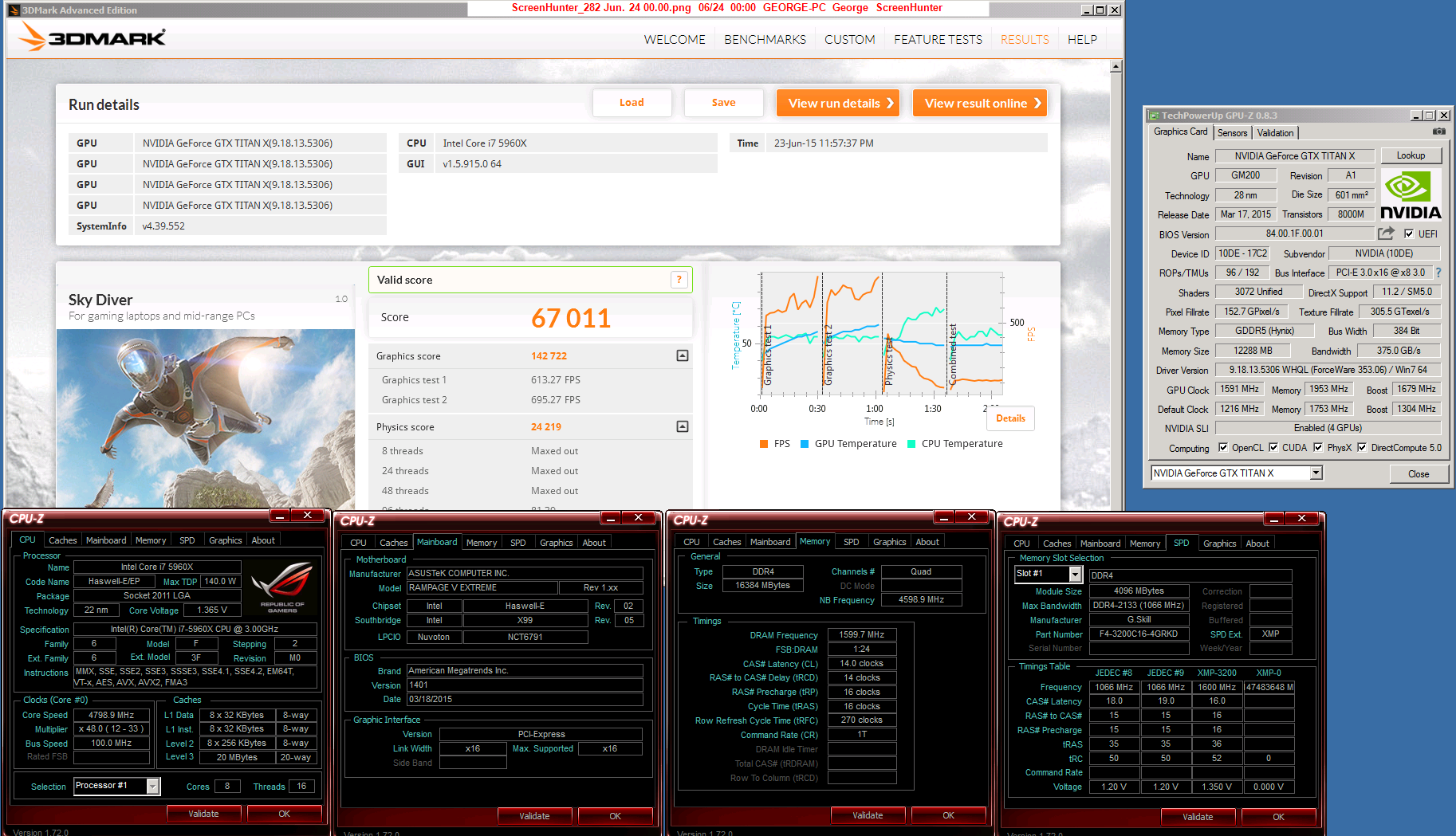
Task: Toggle the PhysX checkbox in GPU-Z
Action: tap(1318, 447)
